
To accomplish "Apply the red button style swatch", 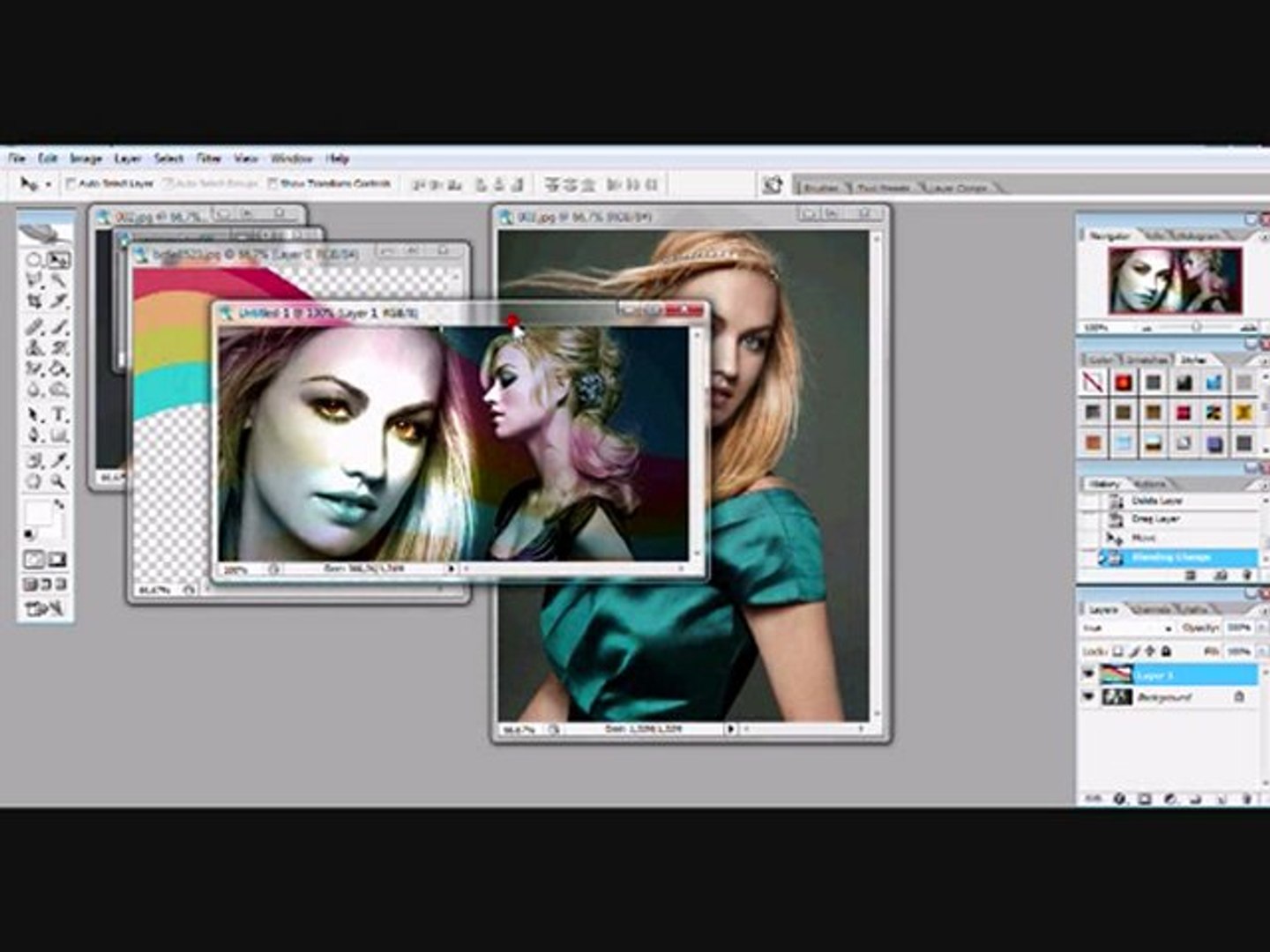I will 1123,383.
